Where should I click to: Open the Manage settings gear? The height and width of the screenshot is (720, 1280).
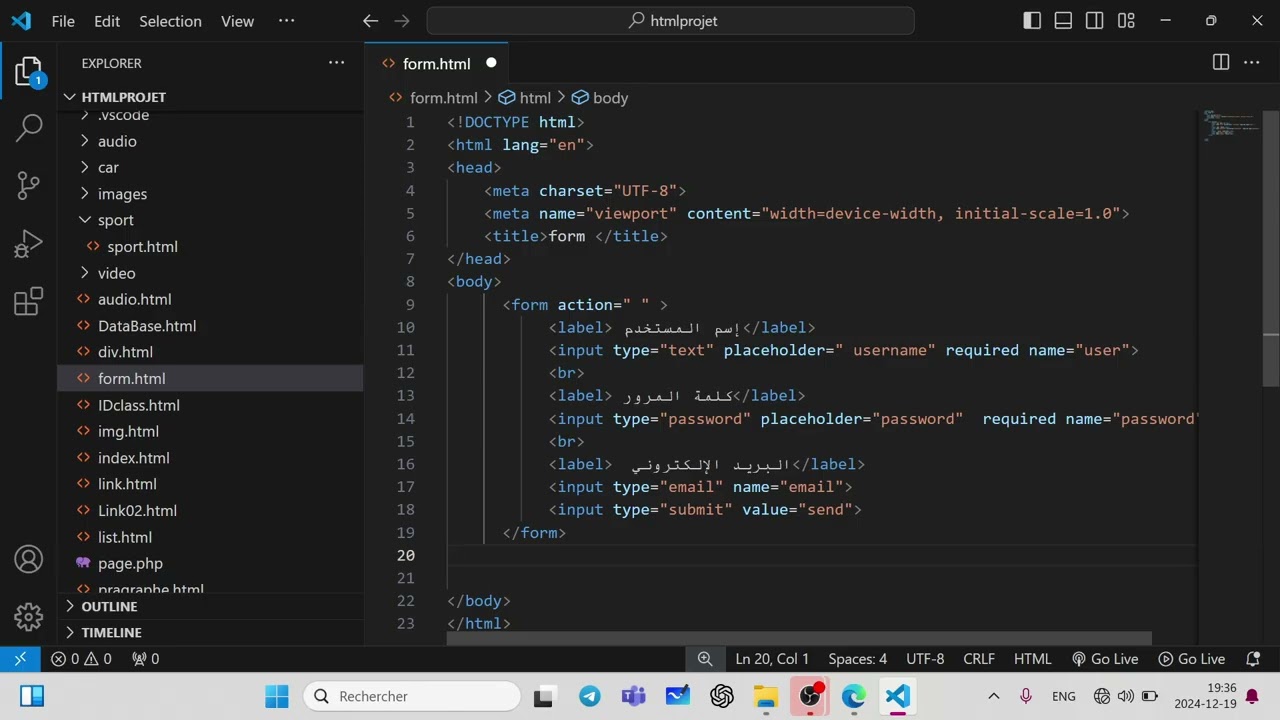tap(29, 616)
